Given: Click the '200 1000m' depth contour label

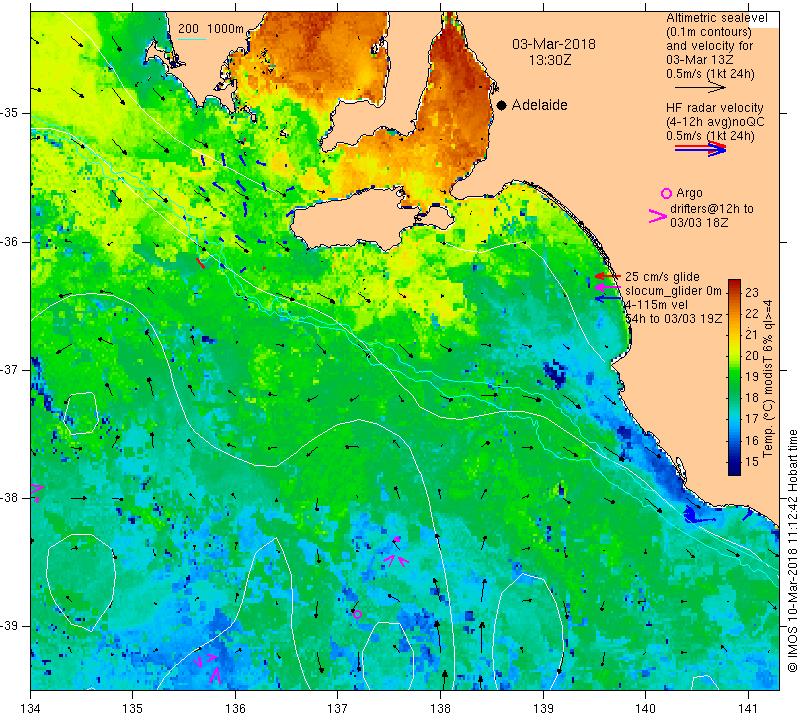Looking at the screenshot, I should point(211,29).
